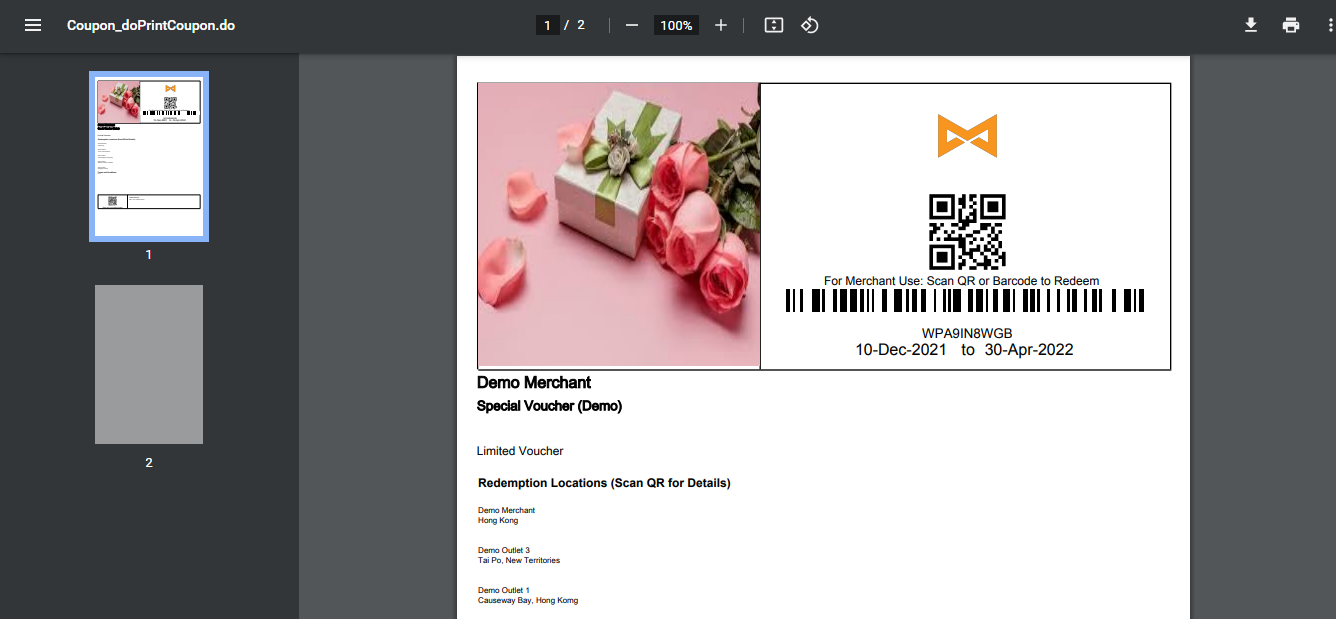This screenshot has height=619, width=1336.
Task: Click the zoom out minus icon
Action: pos(632,25)
